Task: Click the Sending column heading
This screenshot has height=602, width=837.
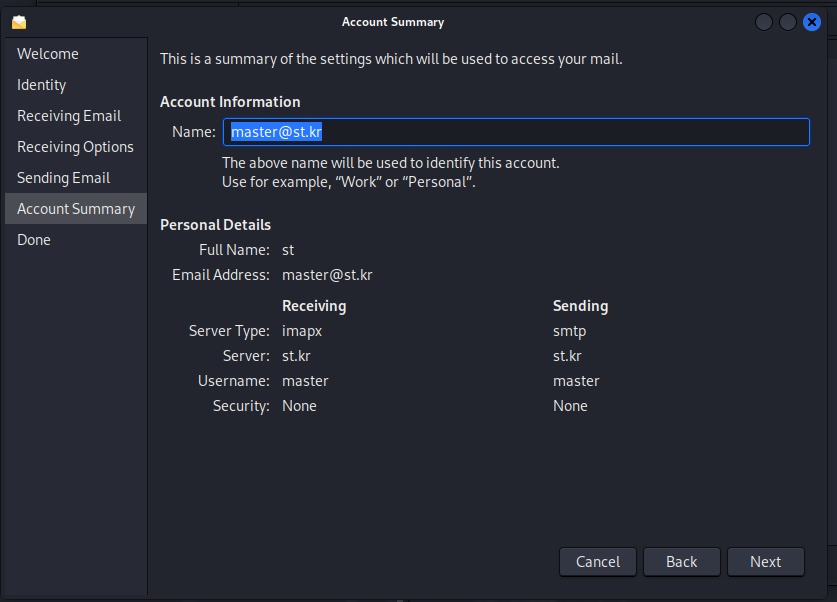Action: pyautogui.click(x=580, y=306)
